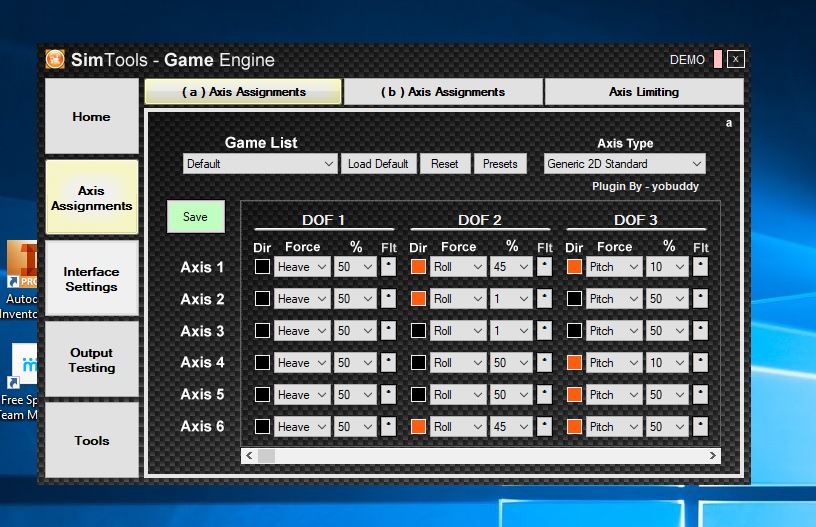The width and height of the screenshot is (816, 527).
Task: Open Axis 4 DOF 3 percent 10 dropdown
Action: coord(667,363)
